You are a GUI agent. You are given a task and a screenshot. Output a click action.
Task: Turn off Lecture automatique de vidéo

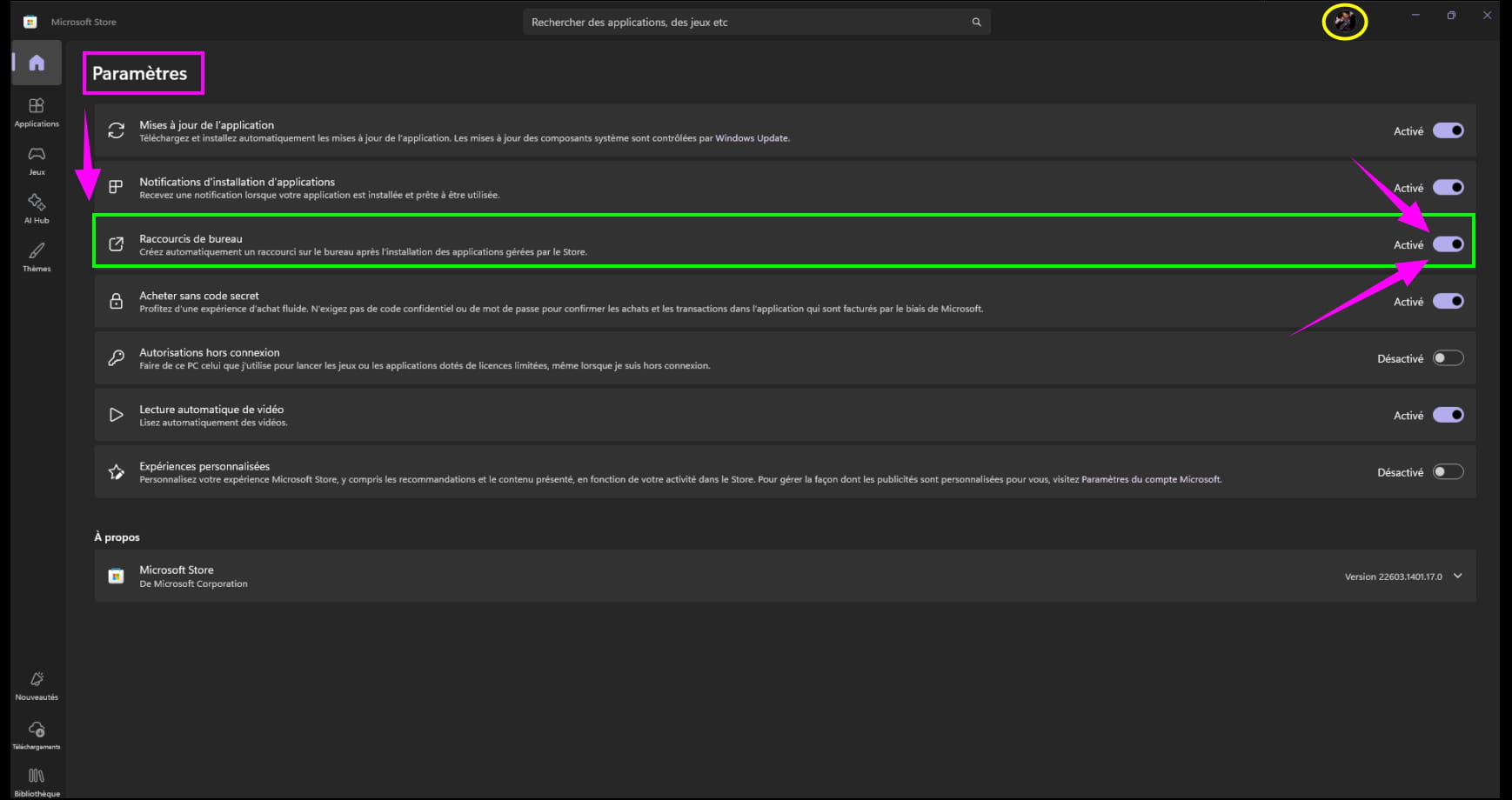tap(1448, 415)
